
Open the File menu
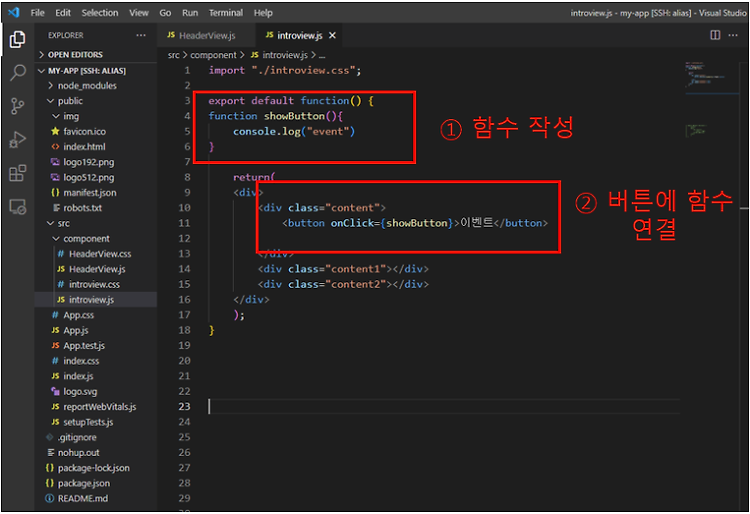(37, 13)
